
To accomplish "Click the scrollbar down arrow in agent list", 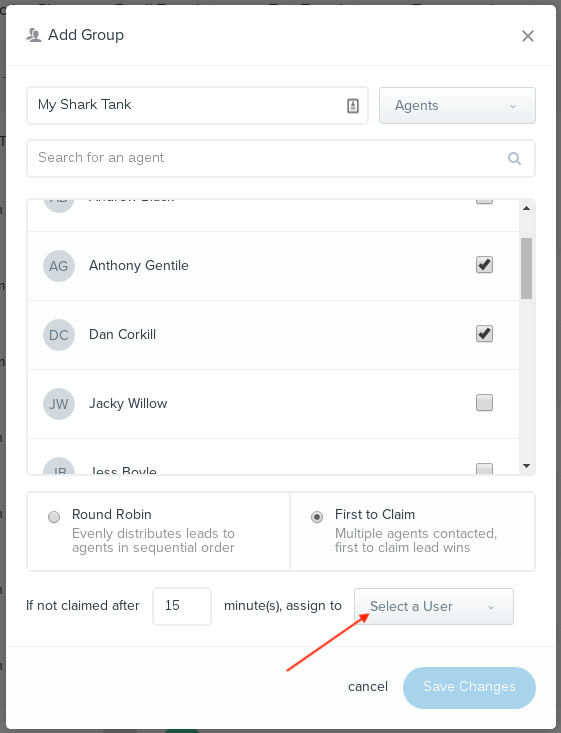I will tap(526, 466).
